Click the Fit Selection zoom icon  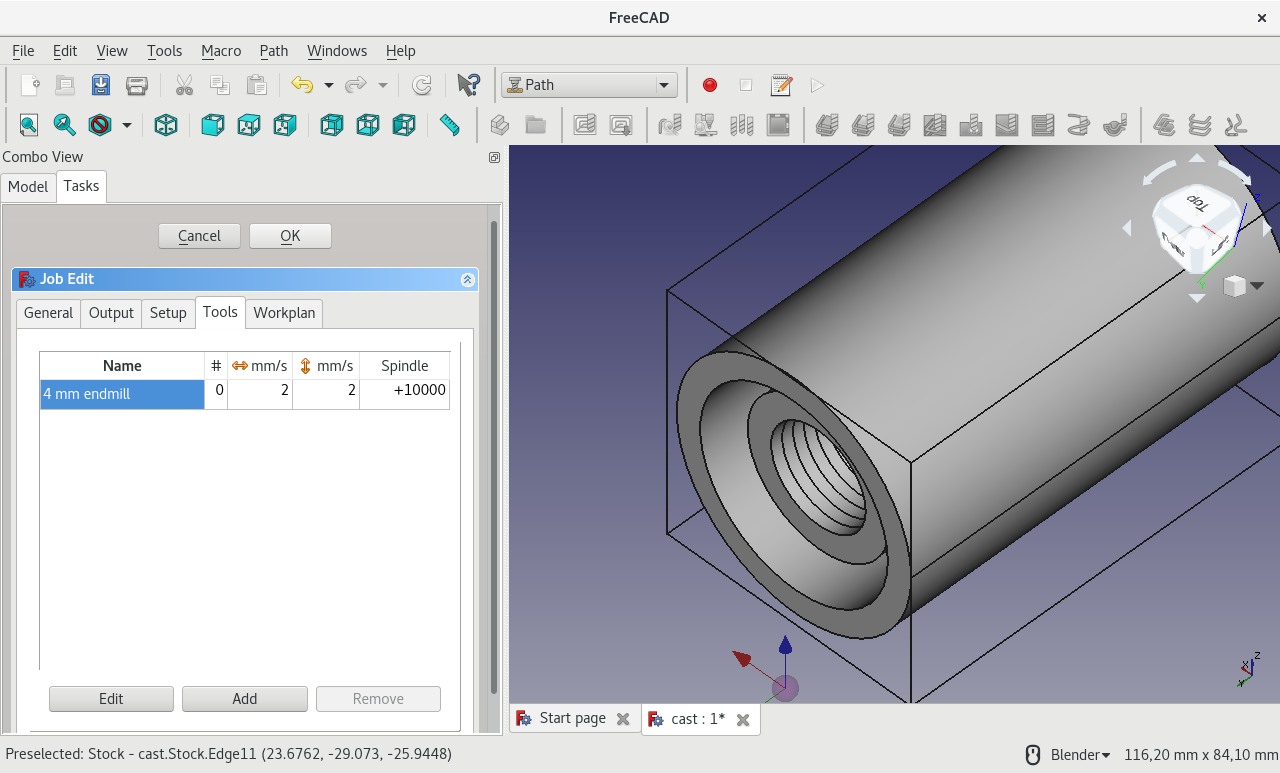point(64,125)
